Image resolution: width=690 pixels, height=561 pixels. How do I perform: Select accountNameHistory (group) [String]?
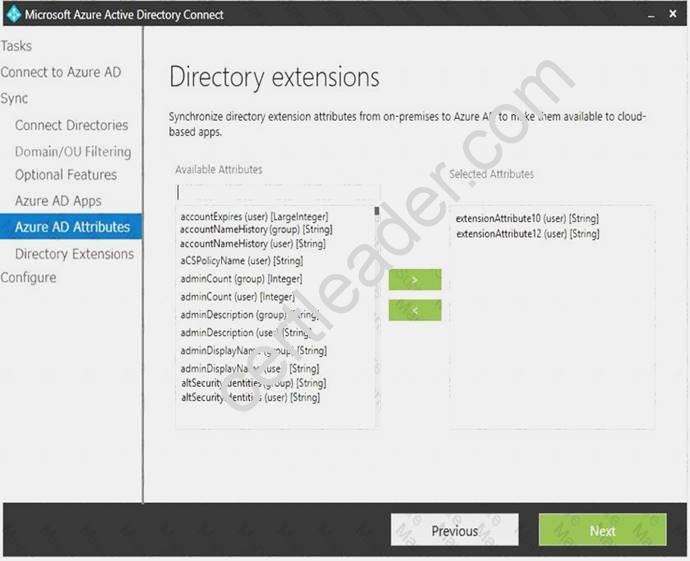click(x=256, y=229)
